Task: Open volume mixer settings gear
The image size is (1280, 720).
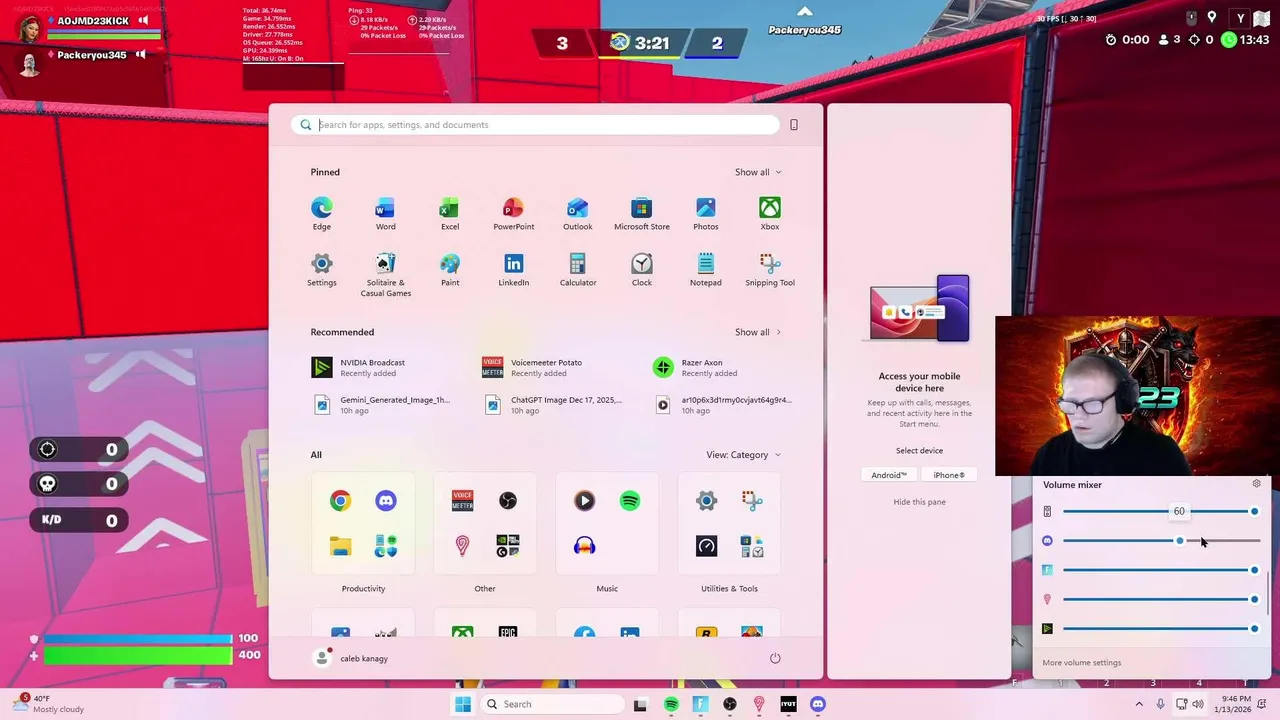Action: [1257, 484]
